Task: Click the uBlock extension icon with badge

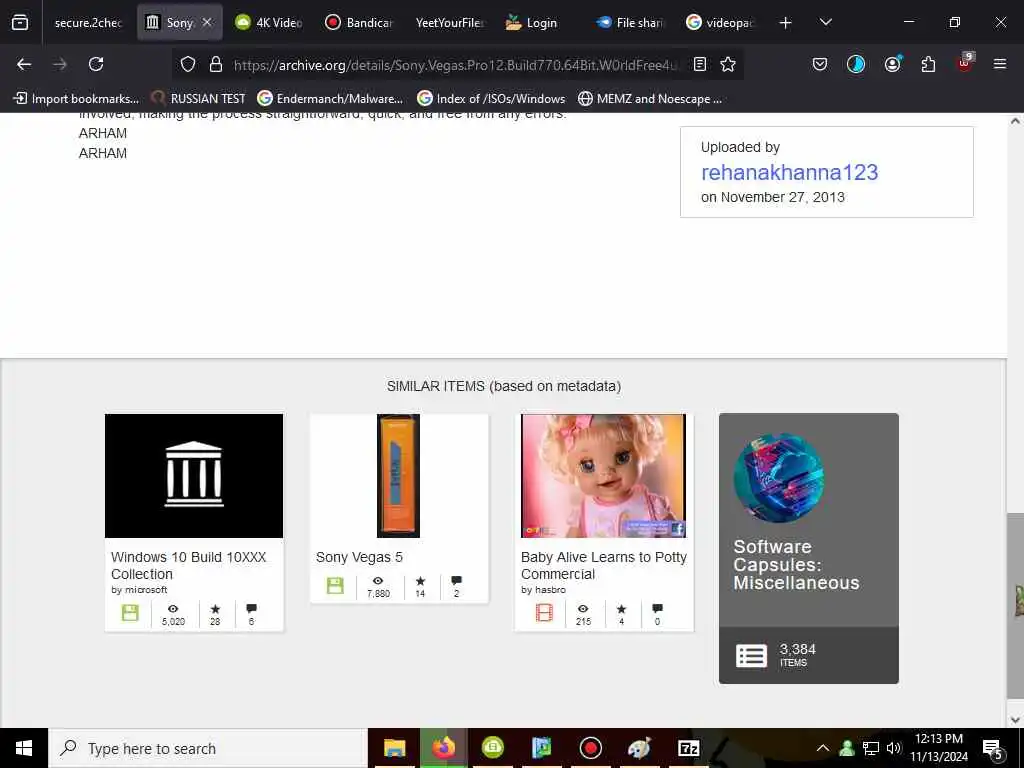Action: click(965, 63)
